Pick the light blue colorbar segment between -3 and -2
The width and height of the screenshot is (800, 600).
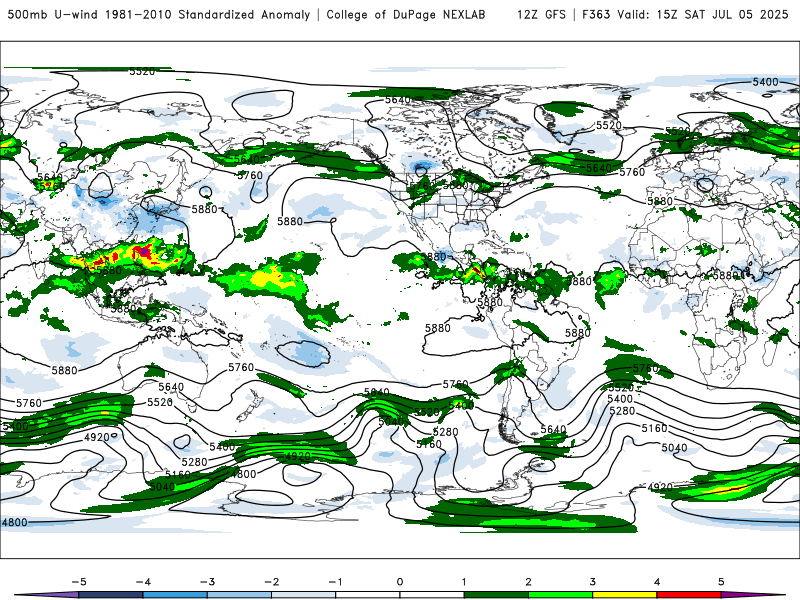(239, 595)
